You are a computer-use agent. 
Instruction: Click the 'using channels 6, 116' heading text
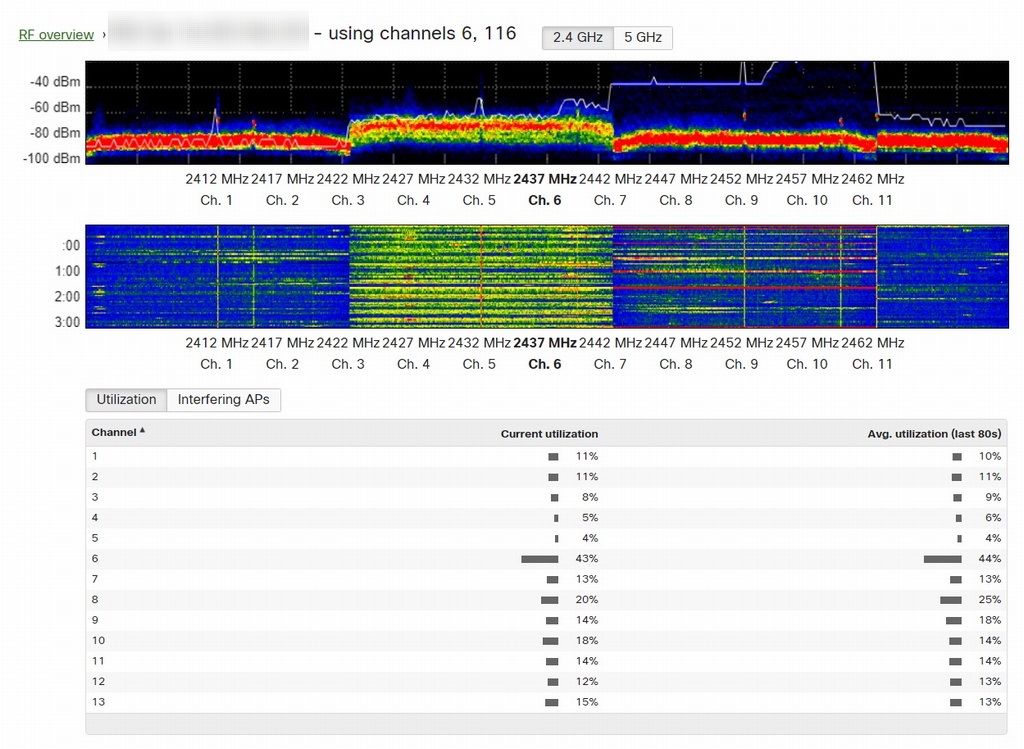point(422,33)
